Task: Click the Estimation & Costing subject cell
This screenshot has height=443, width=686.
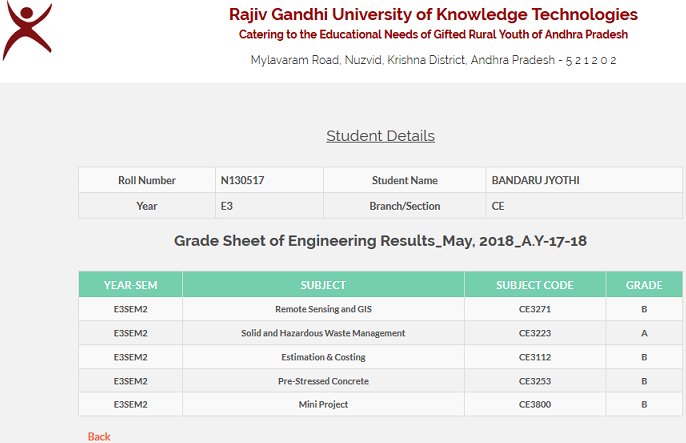Action: click(x=323, y=357)
